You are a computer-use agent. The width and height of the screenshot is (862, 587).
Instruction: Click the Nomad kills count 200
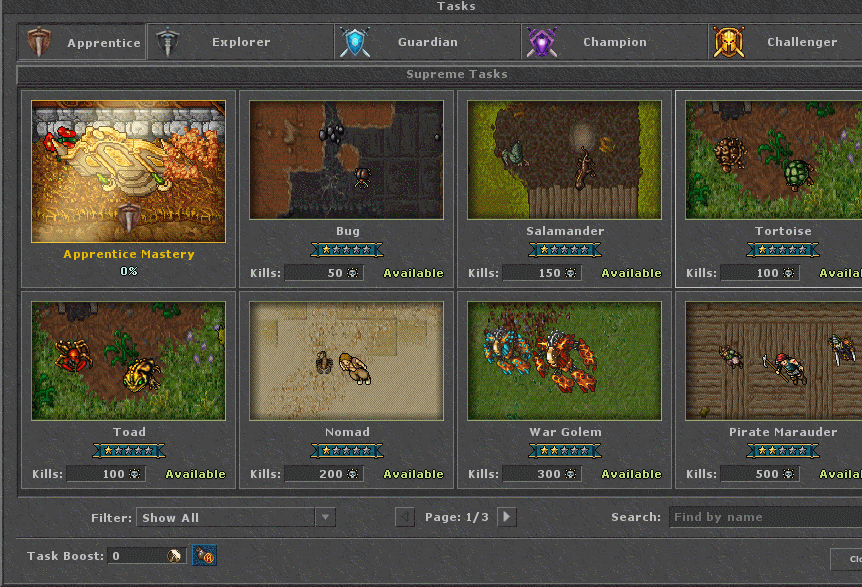tap(331, 474)
